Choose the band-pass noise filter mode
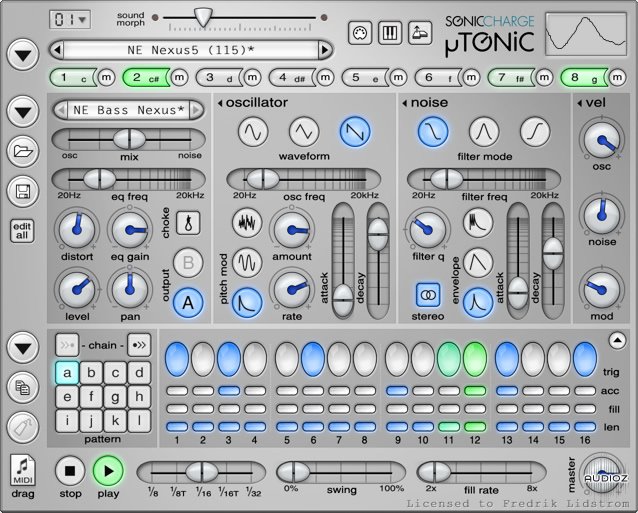This screenshot has height=513, width=638. pos(484,130)
